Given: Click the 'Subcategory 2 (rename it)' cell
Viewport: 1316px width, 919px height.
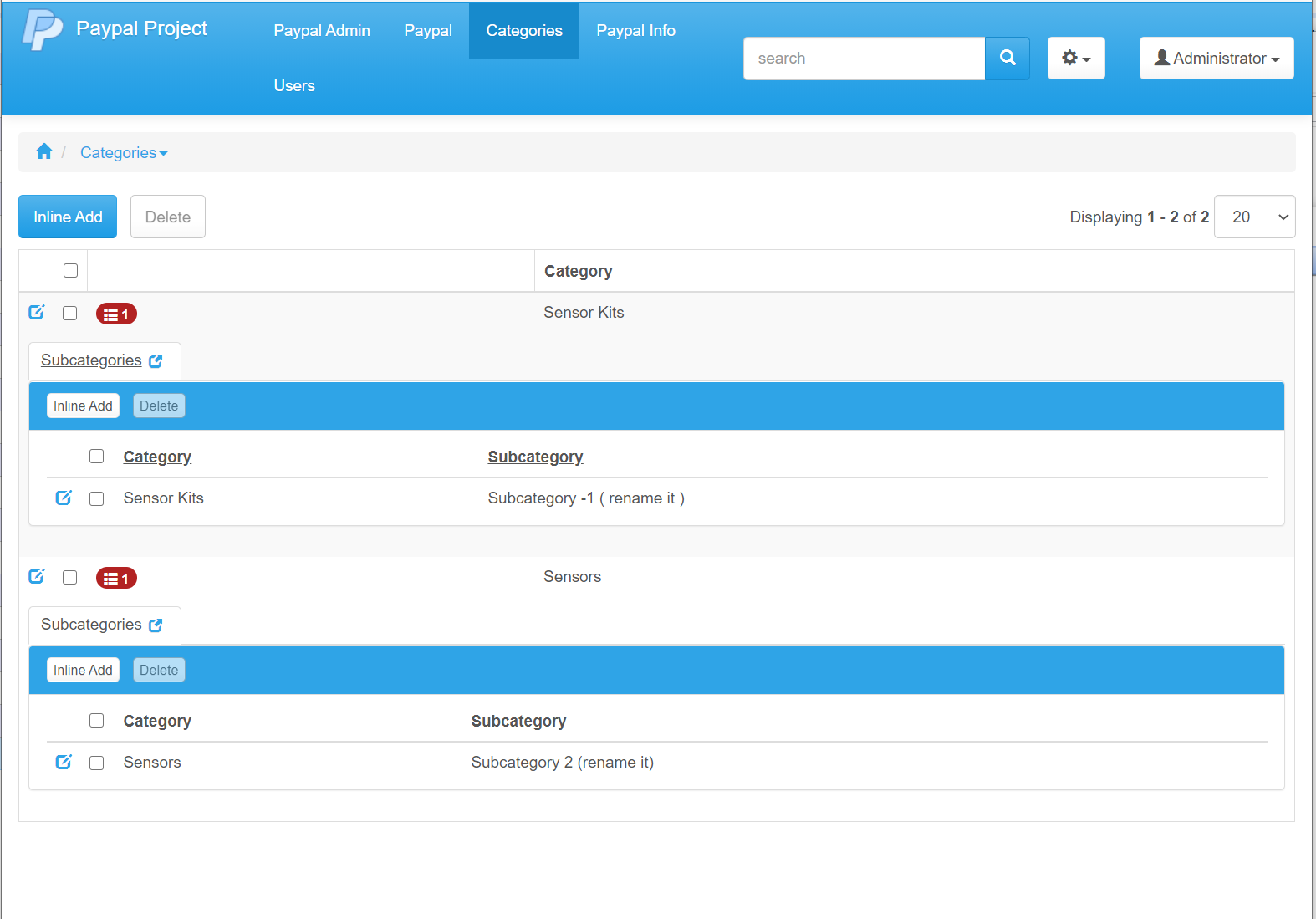Looking at the screenshot, I should click(x=563, y=763).
